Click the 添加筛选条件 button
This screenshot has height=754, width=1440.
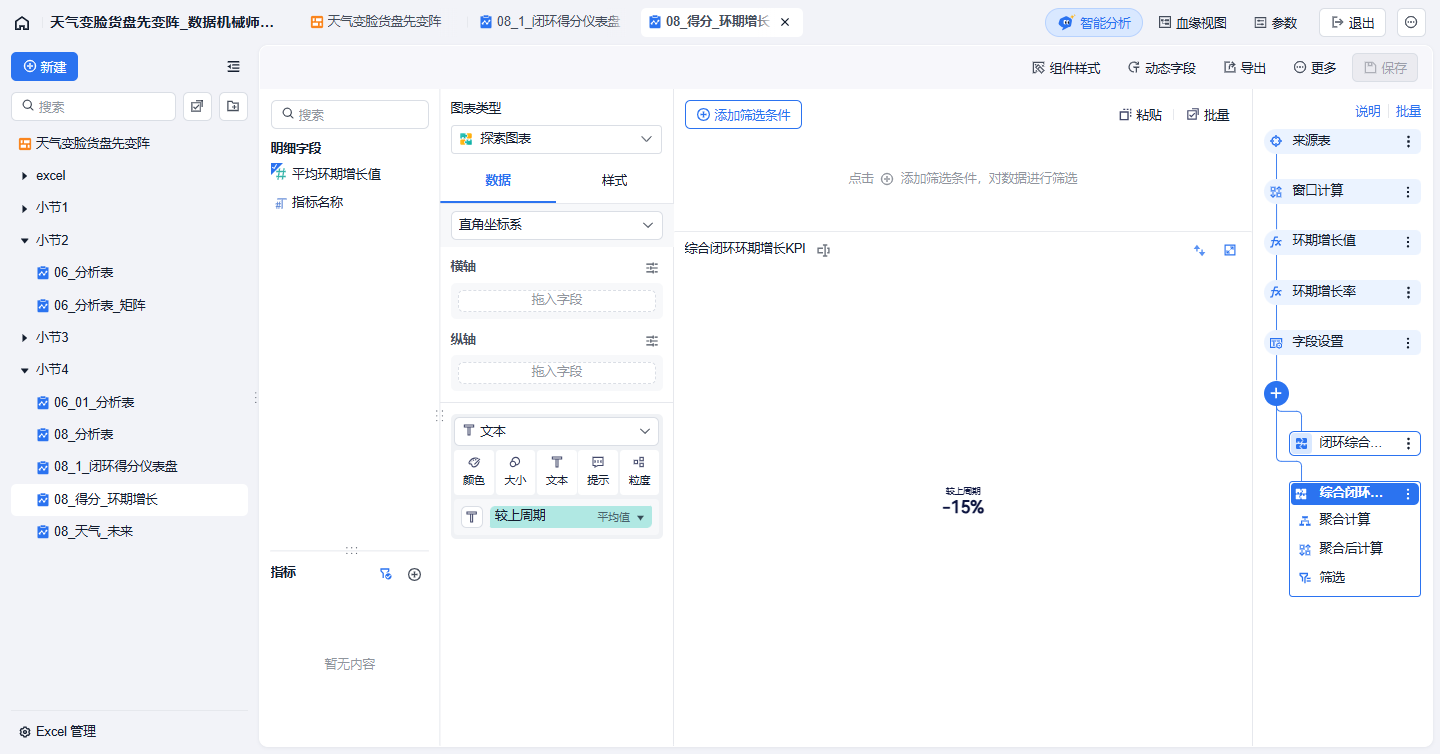(x=743, y=115)
